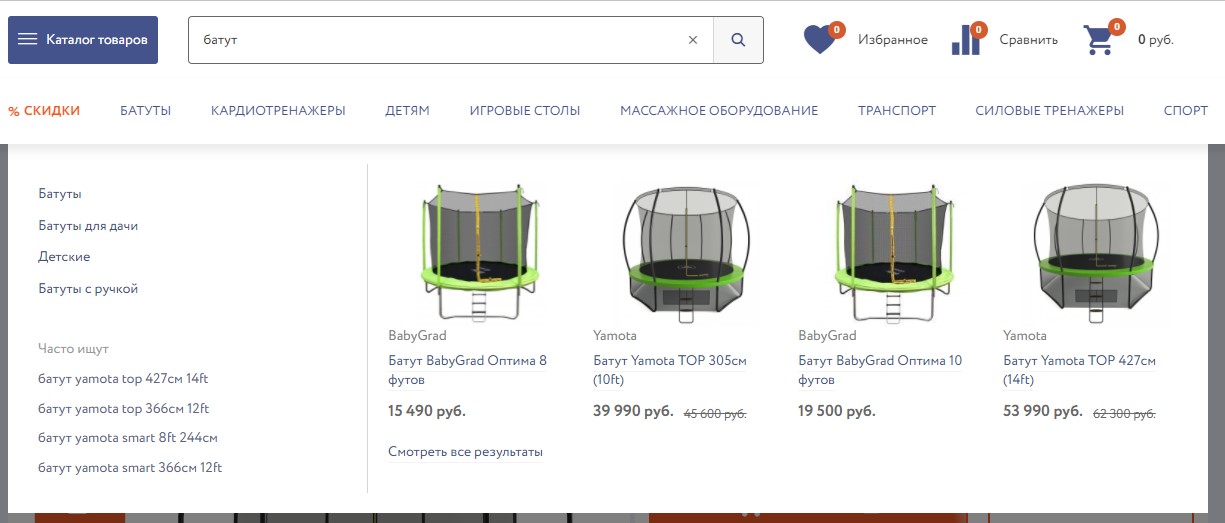Image resolution: width=1225 pixels, height=523 pixels.
Task: Open comparison via the bar chart icon
Action: pyautogui.click(x=965, y=40)
